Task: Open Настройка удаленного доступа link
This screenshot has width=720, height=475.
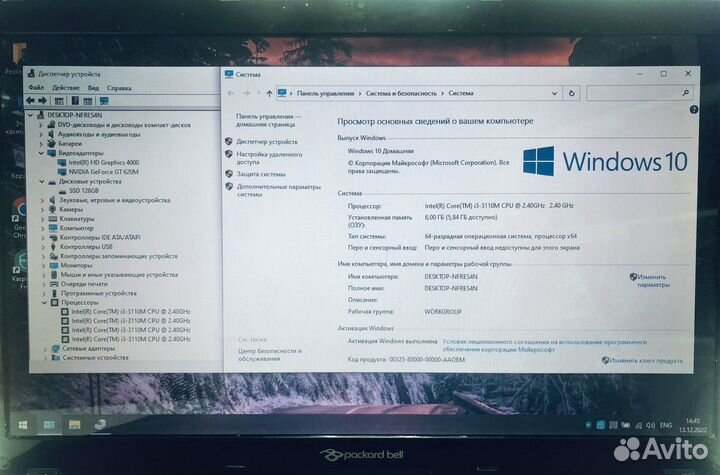Action: point(269,158)
